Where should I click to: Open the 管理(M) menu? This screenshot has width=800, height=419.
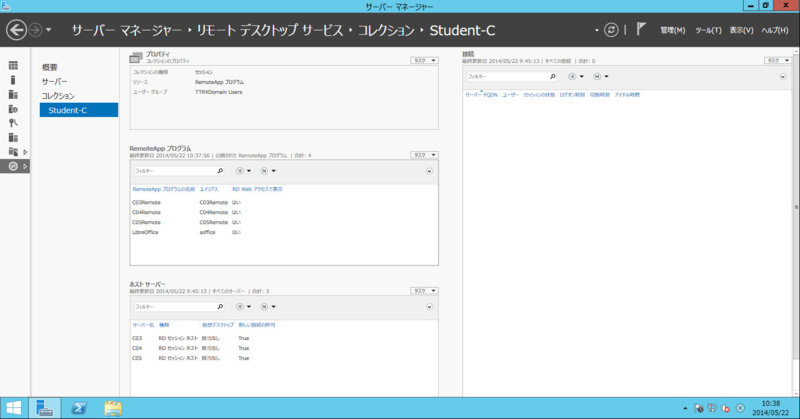[672, 31]
